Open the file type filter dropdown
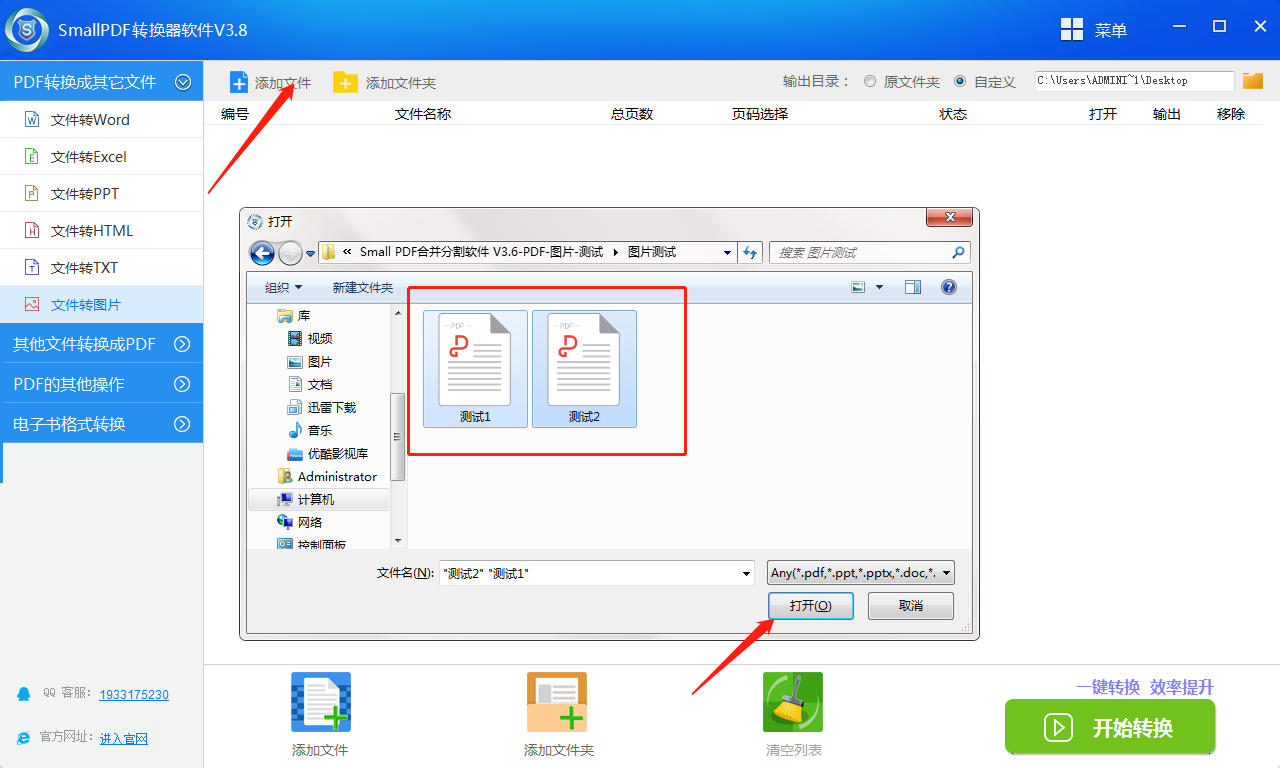This screenshot has width=1280, height=768. [861, 573]
